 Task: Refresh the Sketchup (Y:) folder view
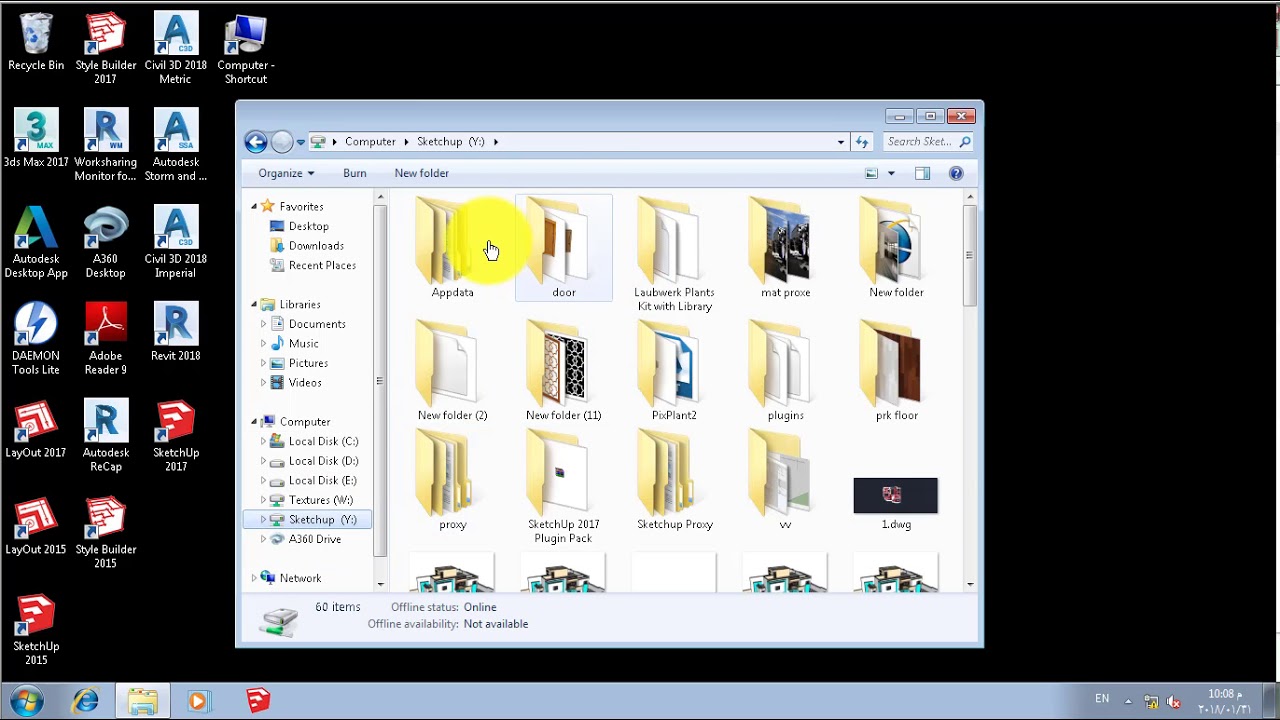coord(862,142)
